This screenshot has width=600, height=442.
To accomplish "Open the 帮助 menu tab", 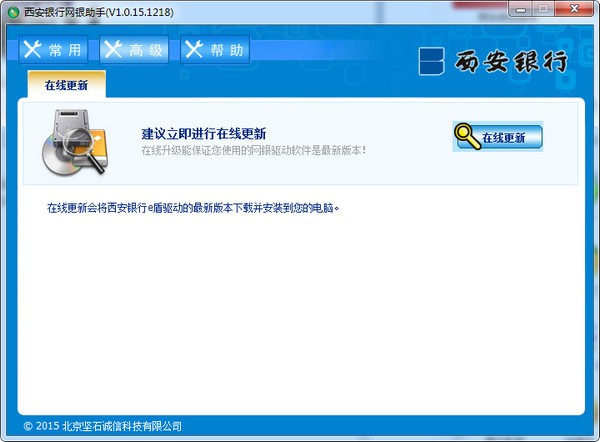I will (x=215, y=50).
